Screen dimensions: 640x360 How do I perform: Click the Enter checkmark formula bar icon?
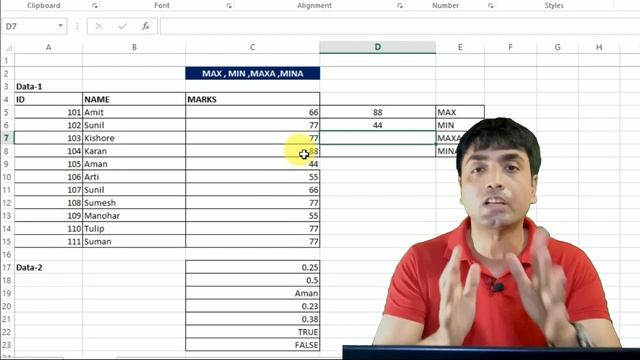tap(122, 27)
